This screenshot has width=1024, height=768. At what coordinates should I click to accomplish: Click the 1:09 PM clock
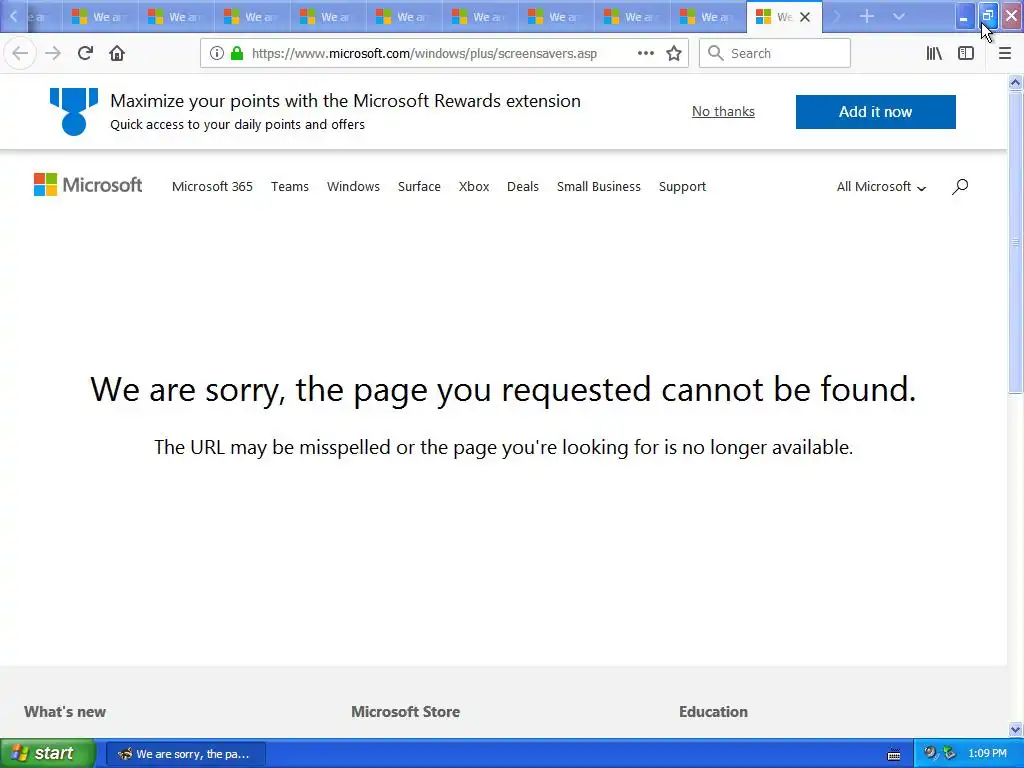[987, 753]
